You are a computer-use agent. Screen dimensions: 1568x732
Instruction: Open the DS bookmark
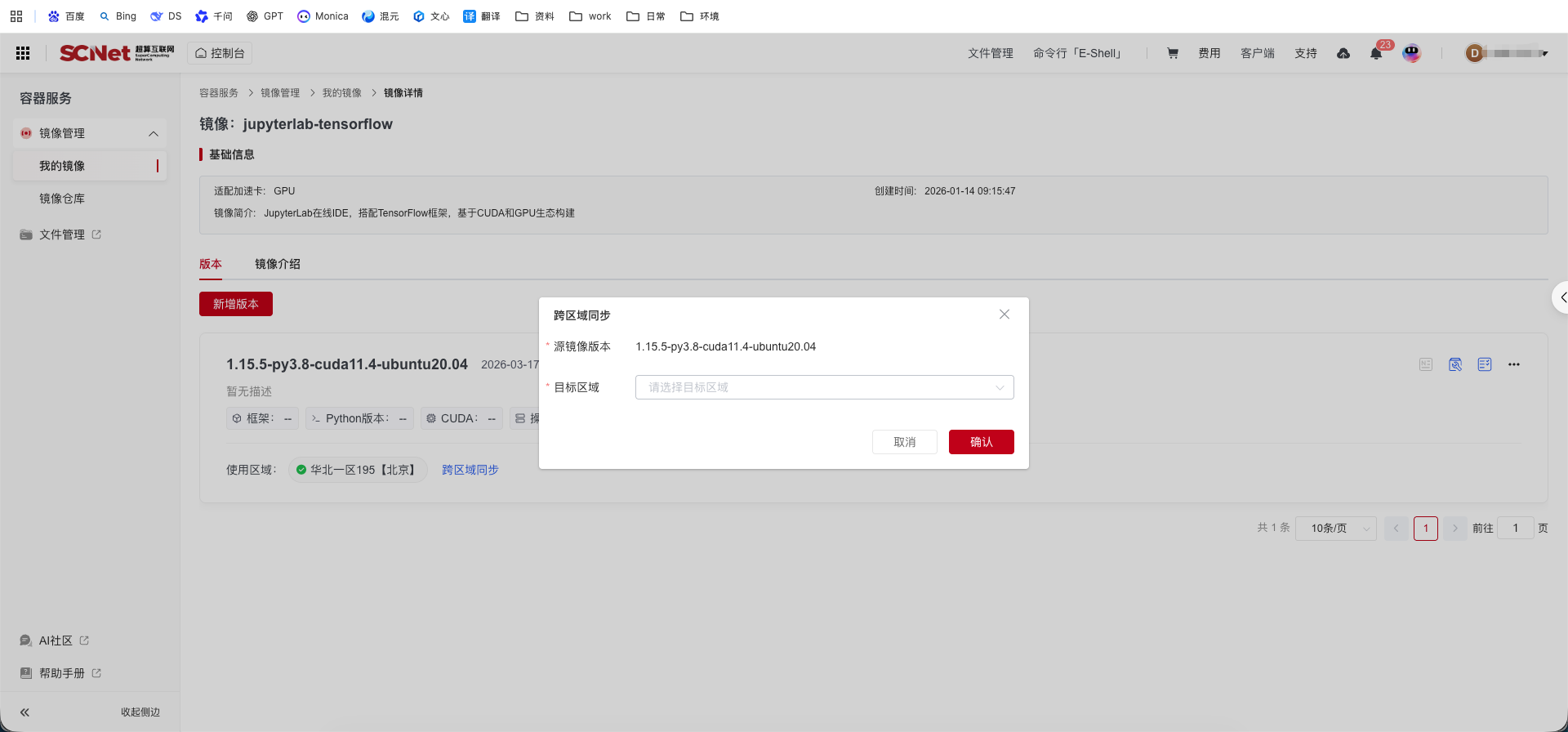pos(166,16)
